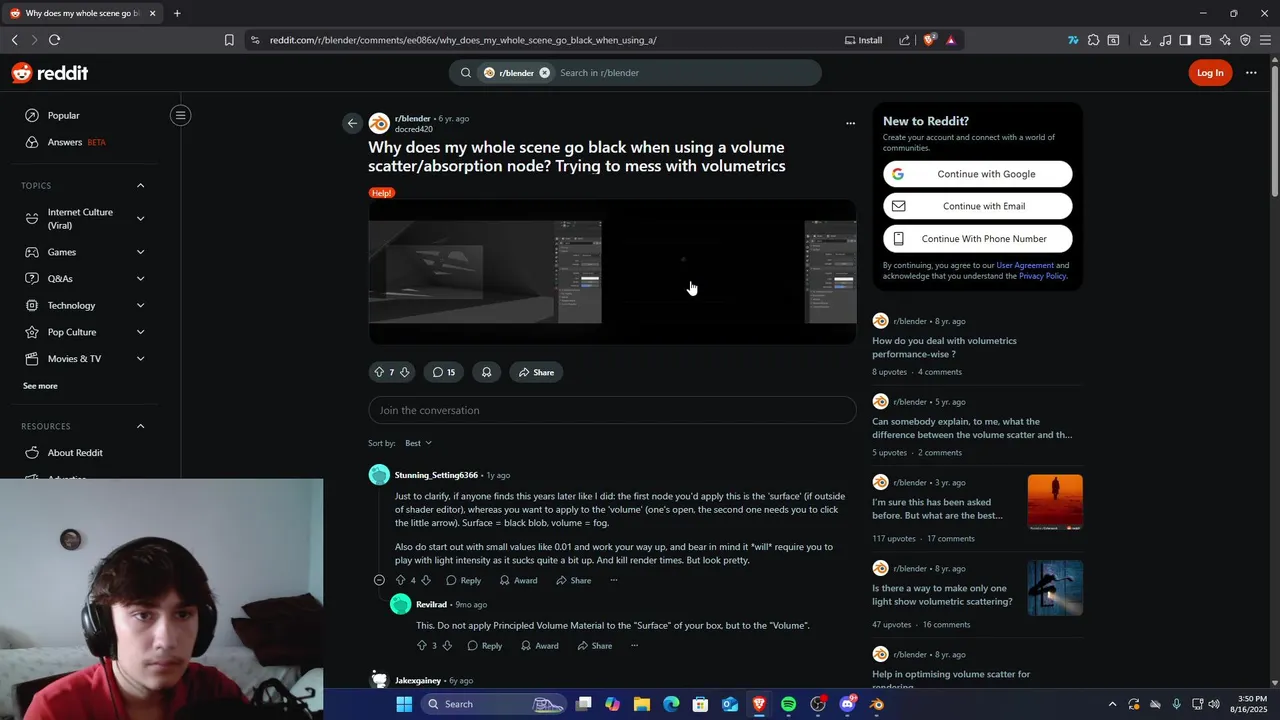Expand the Pop Culture topic
This screenshot has width=1280, height=720.
[x=140, y=332]
